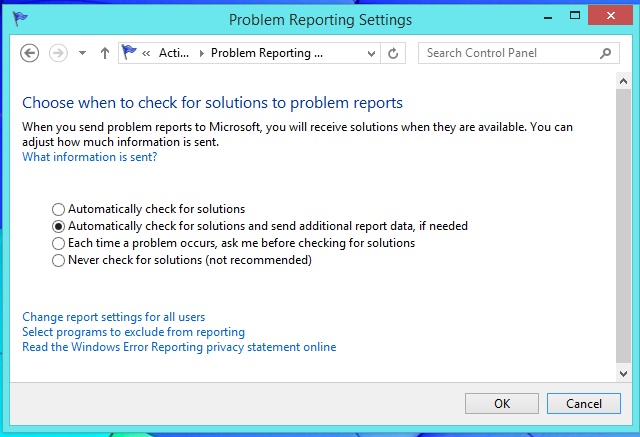Click the Forward navigation arrow
This screenshot has width=640, height=437.
pos(58,53)
